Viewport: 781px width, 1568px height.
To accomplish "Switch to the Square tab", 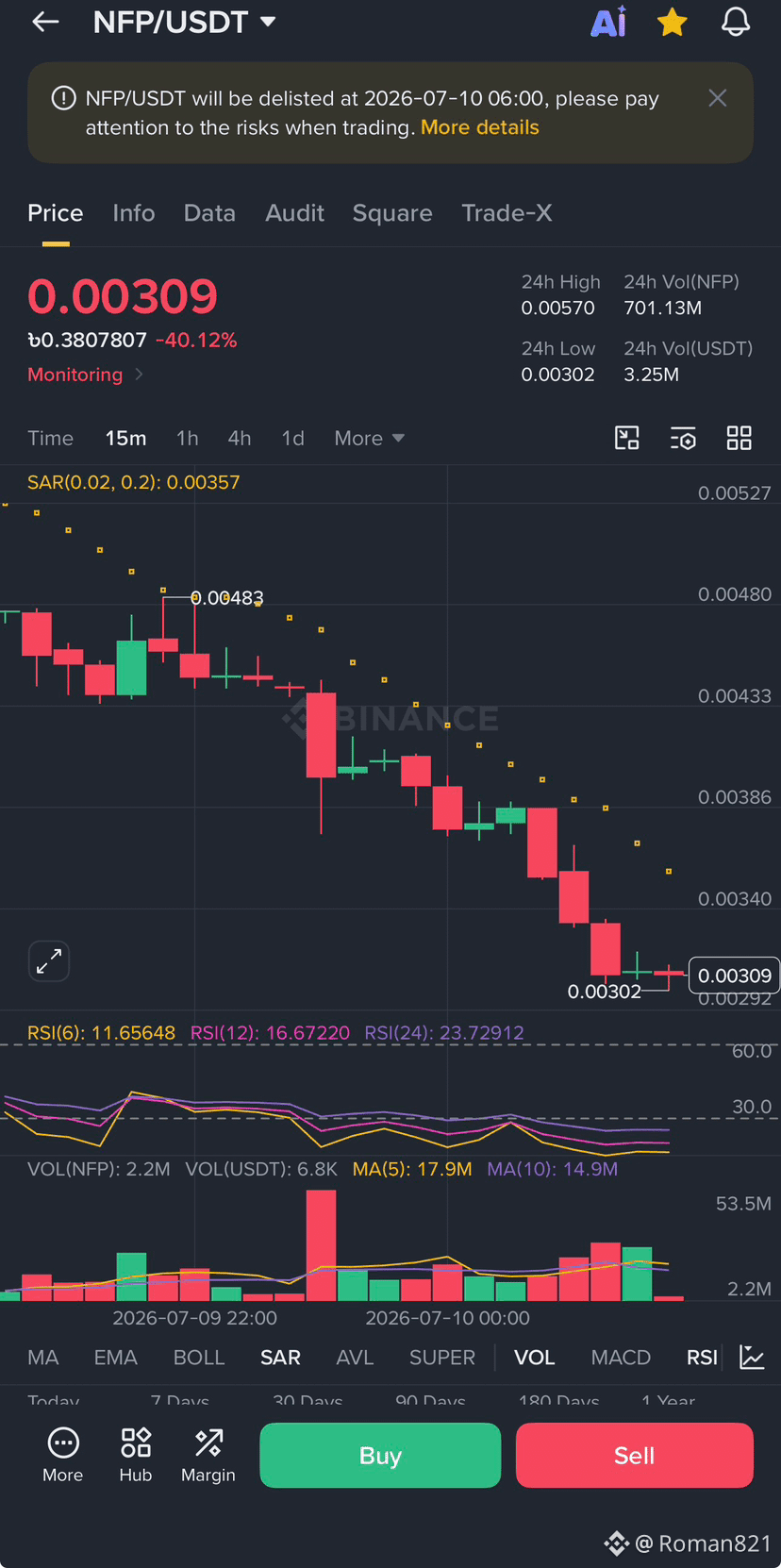I will pos(392,213).
